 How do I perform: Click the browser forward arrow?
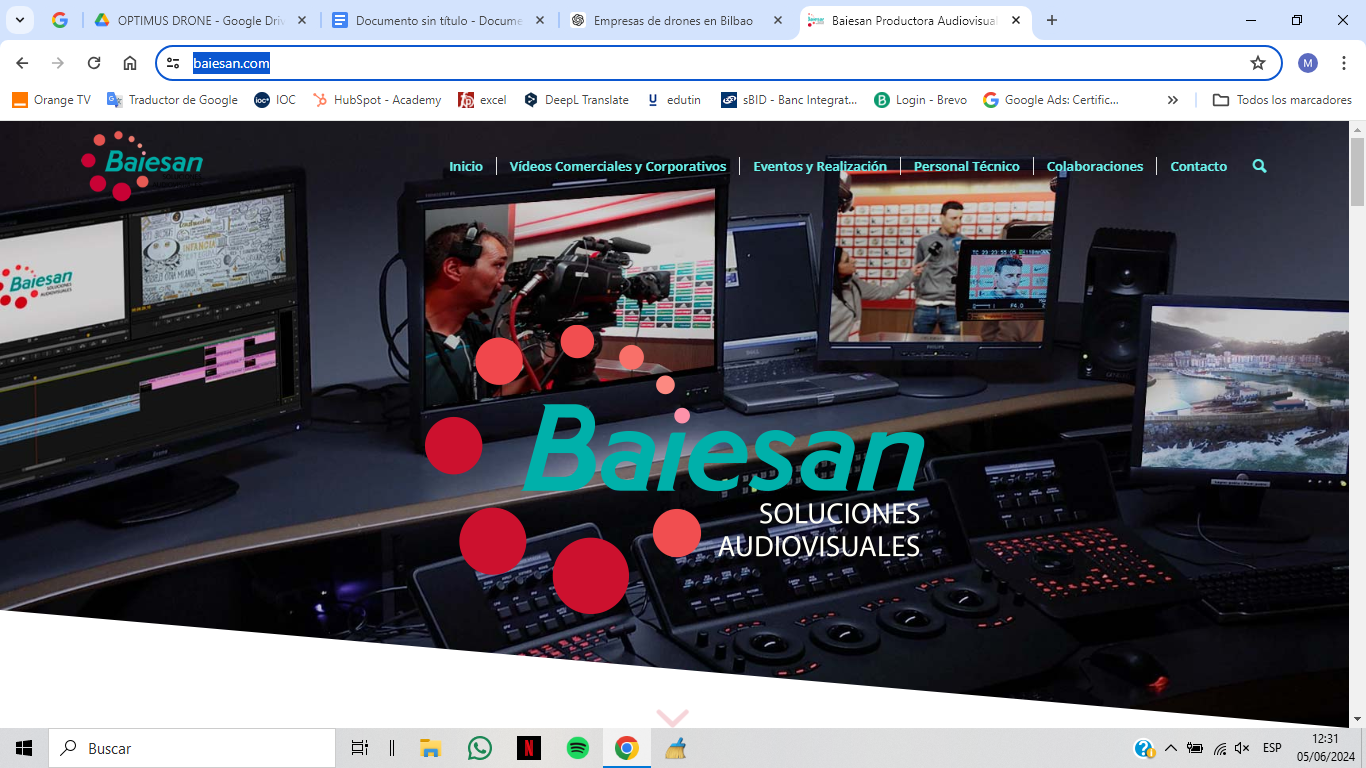pyautogui.click(x=58, y=63)
